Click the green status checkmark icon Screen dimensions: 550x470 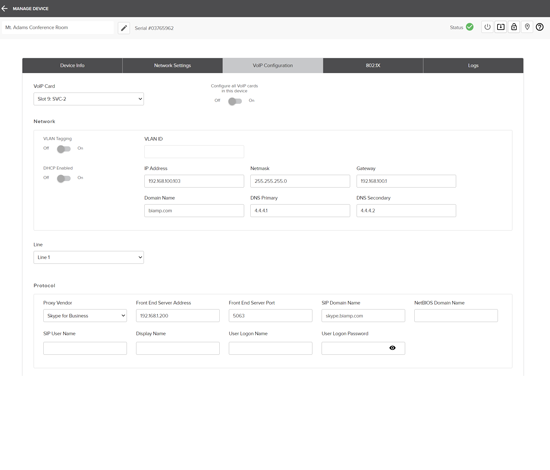[470, 27]
